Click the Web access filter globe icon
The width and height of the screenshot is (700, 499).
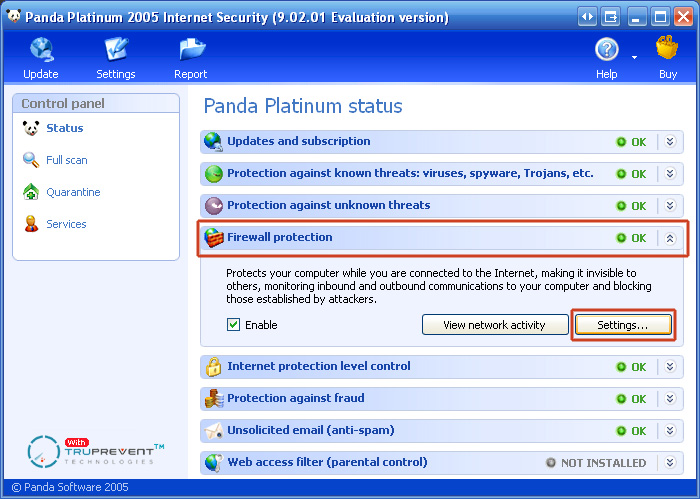point(213,463)
